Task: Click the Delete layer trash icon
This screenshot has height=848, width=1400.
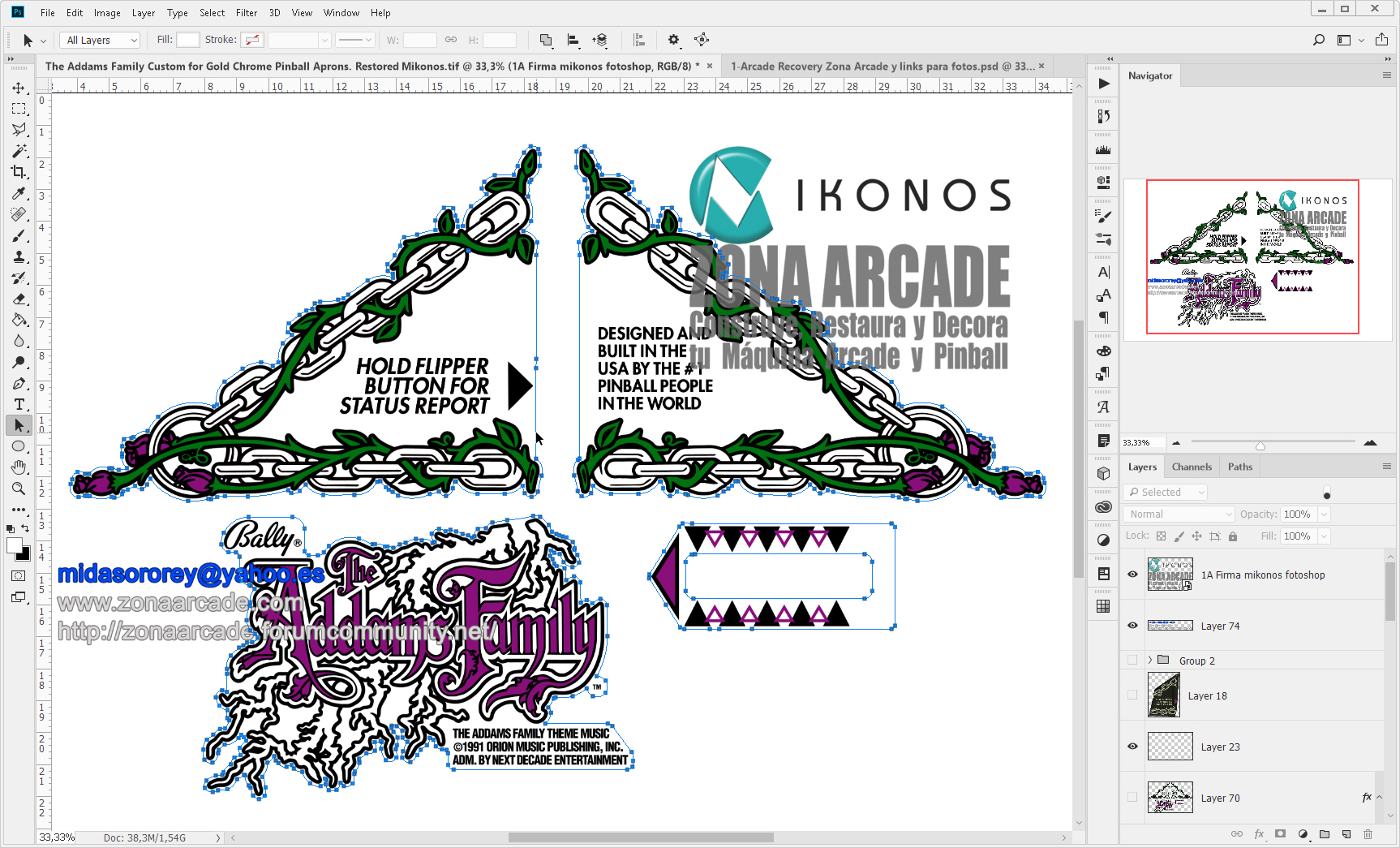Action: click(1368, 833)
